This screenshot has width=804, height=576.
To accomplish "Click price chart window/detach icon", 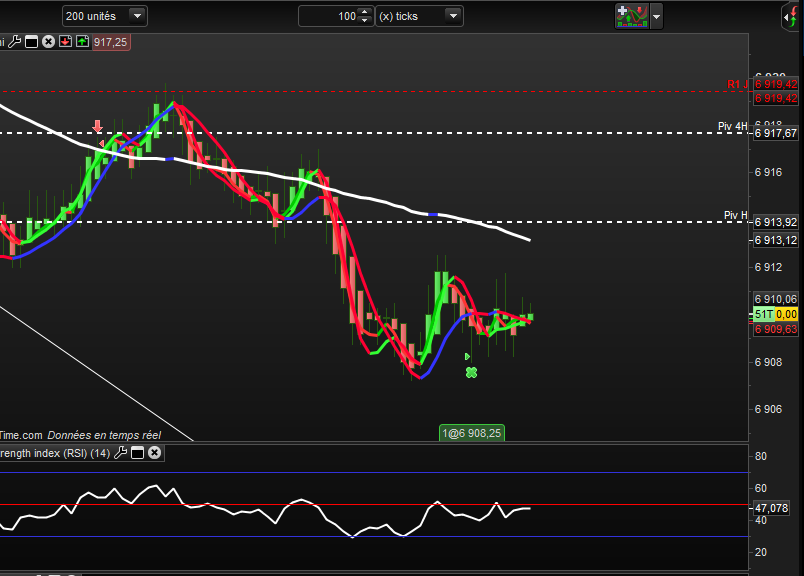I will point(31,42).
